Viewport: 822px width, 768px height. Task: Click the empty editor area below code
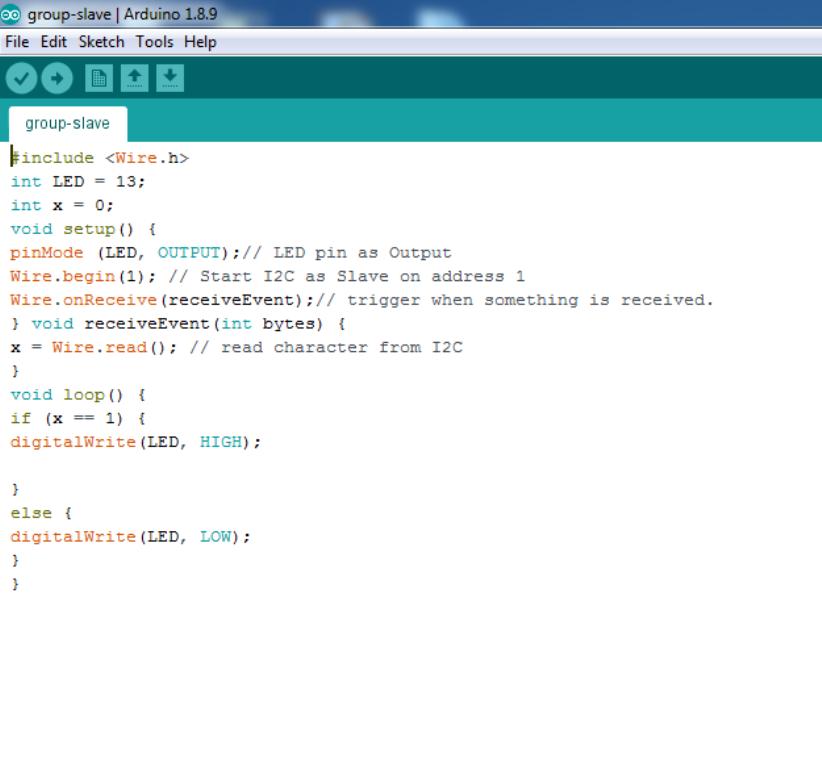coord(411,676)
